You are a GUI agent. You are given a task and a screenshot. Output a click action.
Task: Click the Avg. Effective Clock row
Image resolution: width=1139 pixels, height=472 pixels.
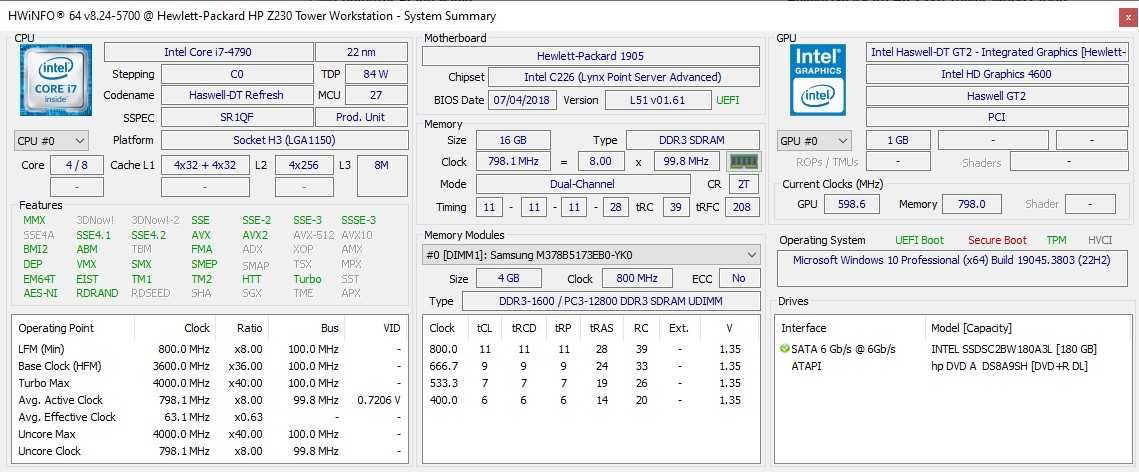point(209,417)
